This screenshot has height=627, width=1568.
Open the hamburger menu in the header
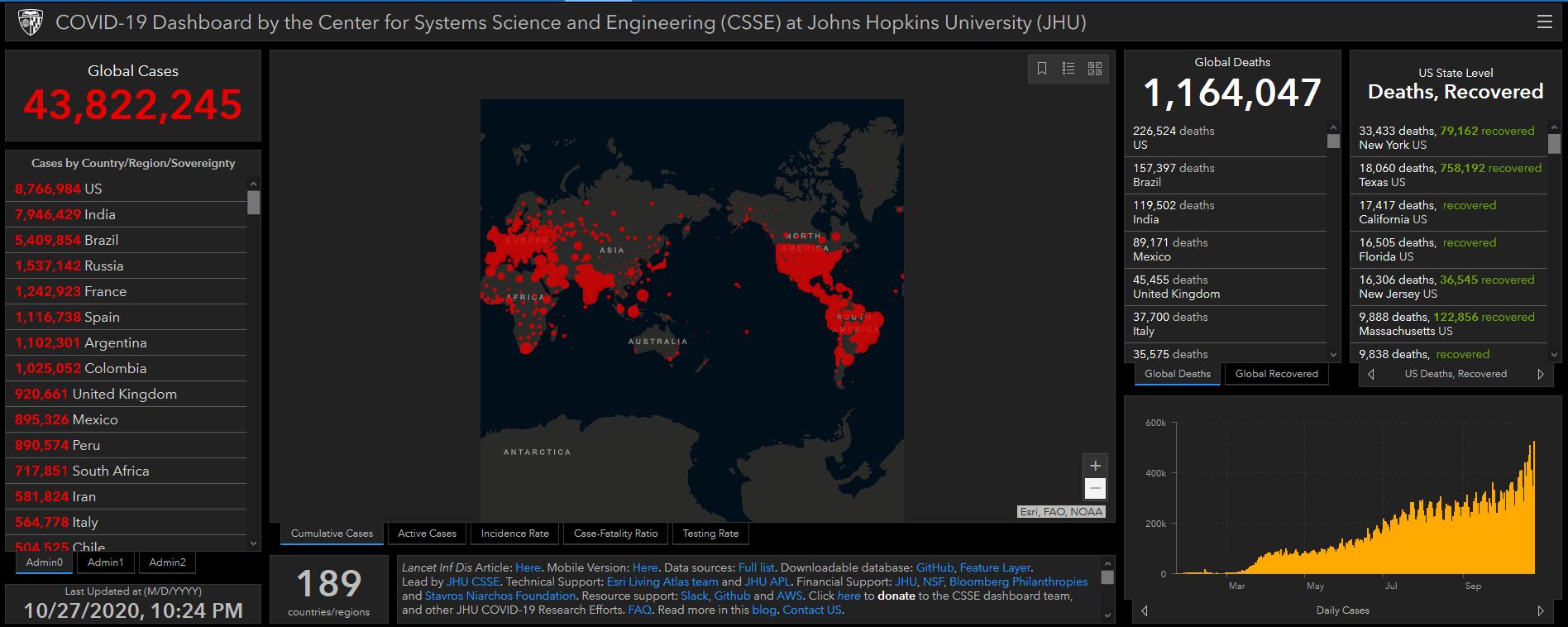1544,22
